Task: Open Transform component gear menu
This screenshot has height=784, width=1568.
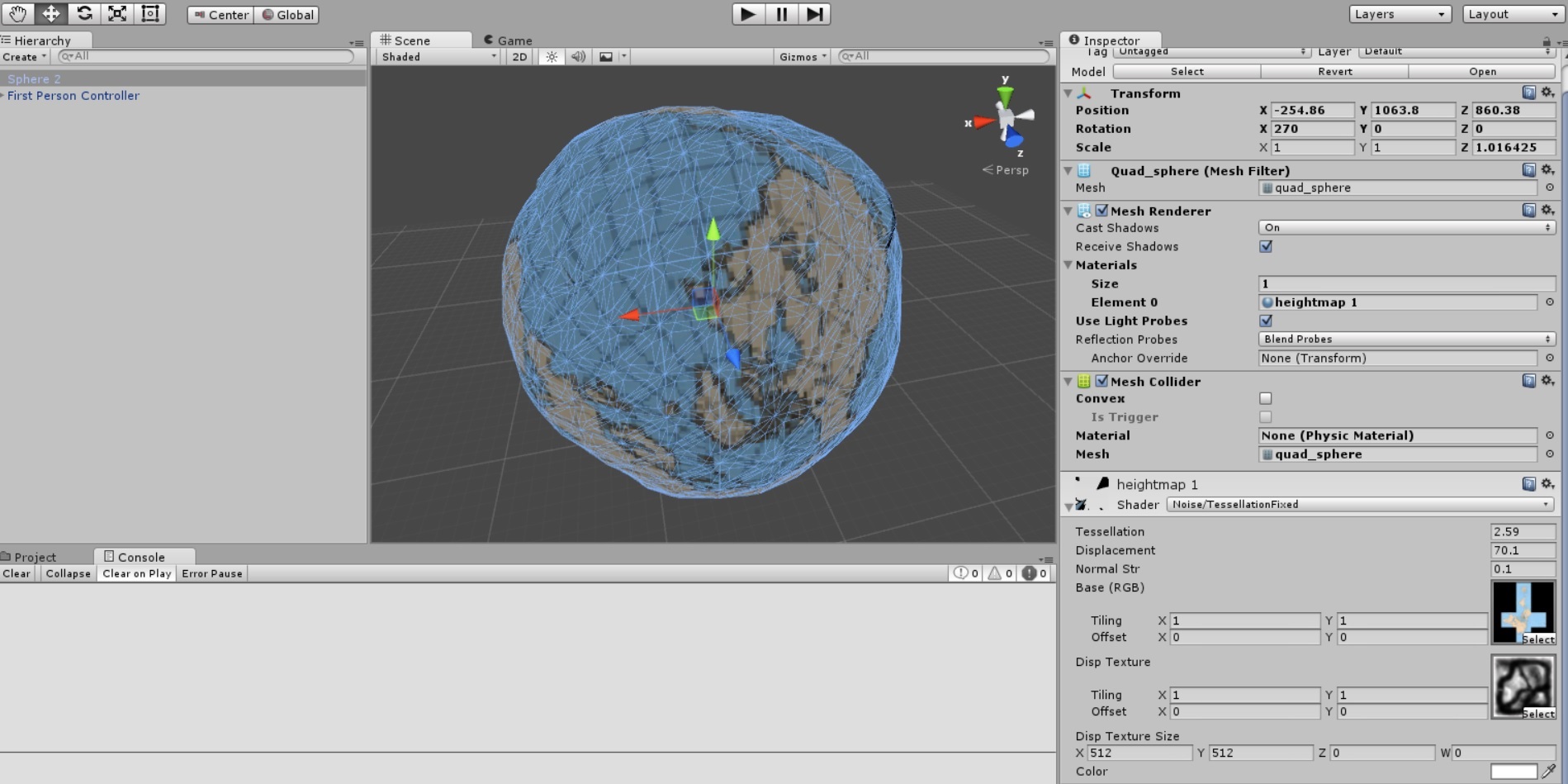Action: (1548, 93)
